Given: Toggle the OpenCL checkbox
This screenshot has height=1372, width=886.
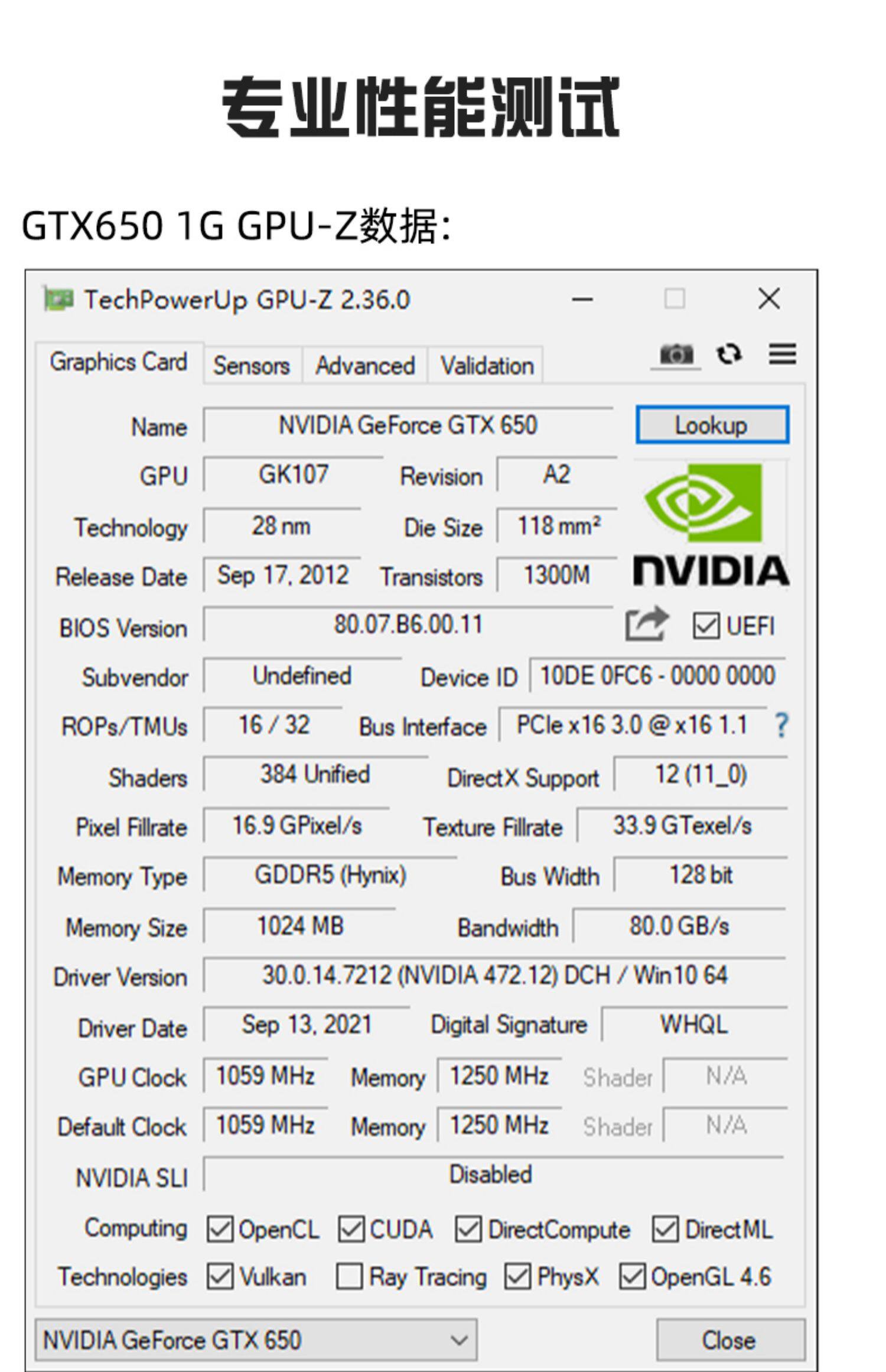Looking at the screenshot, I should coord(220,1228).
